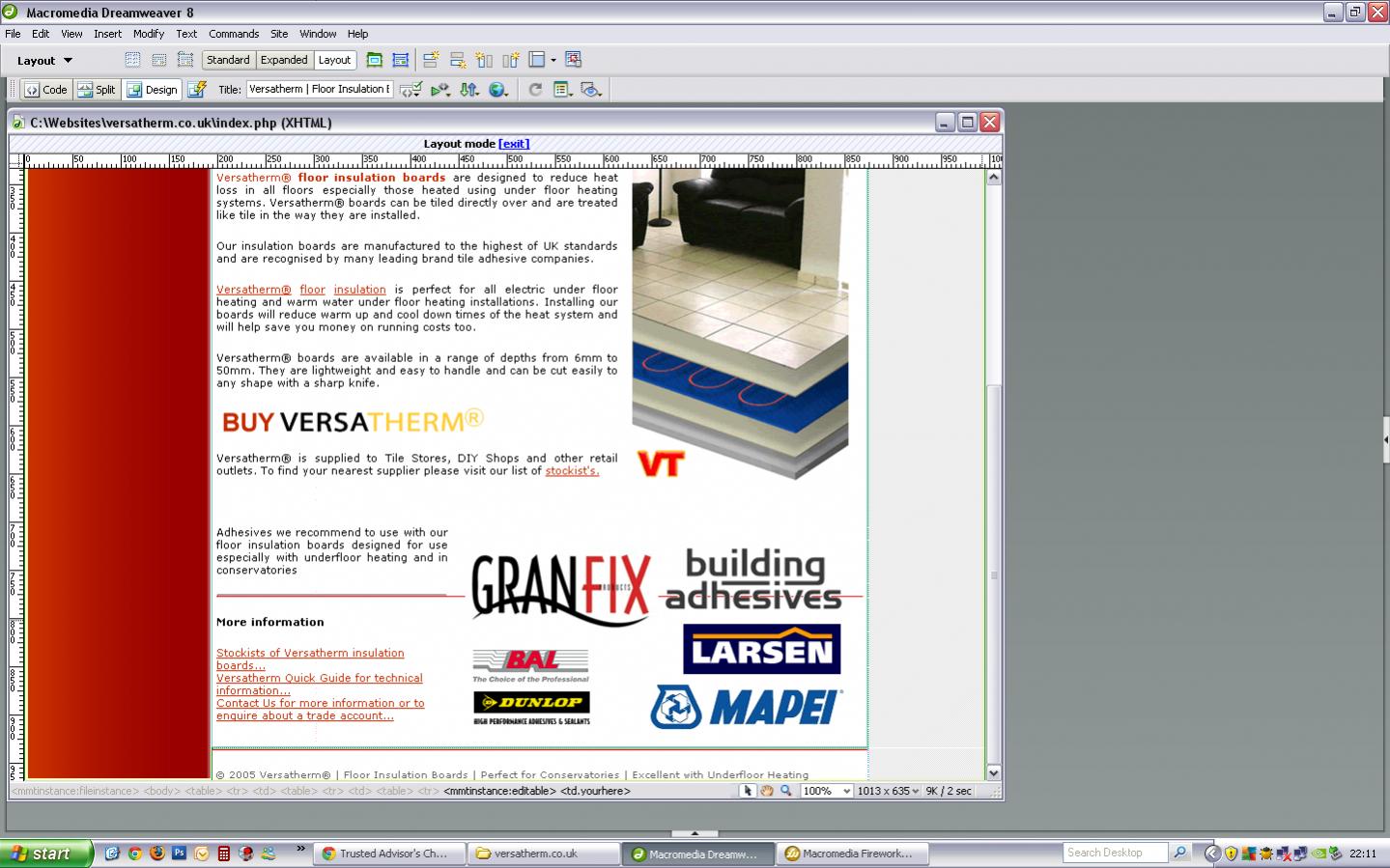Screen dimensions: 1390x868
Task: Click the stockist's link in page
Action: coord(572,471)
